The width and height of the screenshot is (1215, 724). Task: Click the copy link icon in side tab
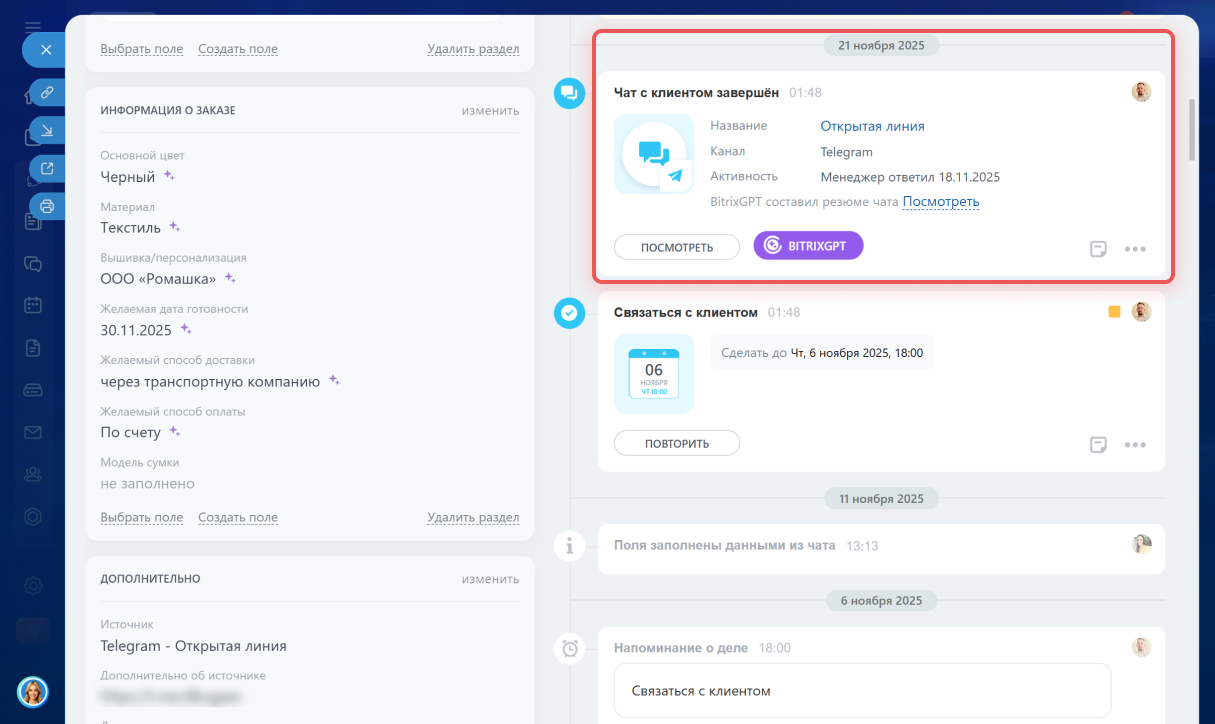(x=46, y=92)
